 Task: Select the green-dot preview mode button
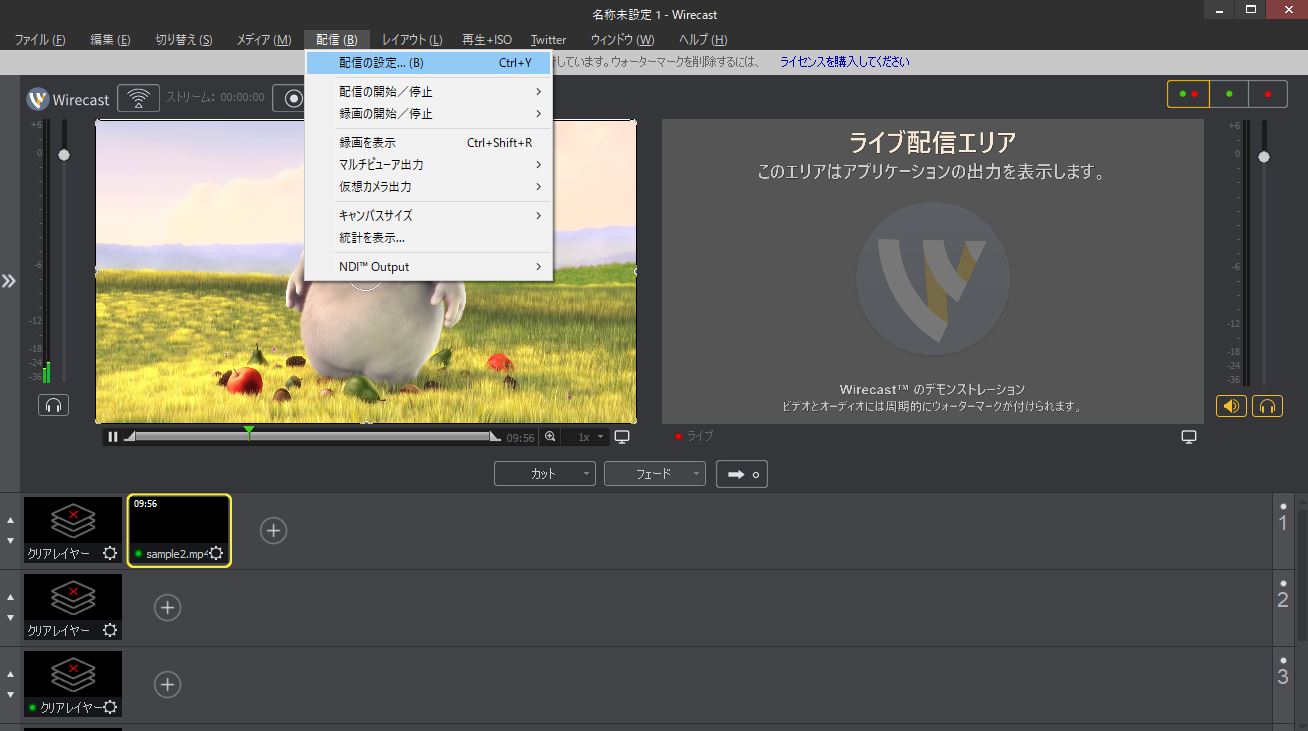pyautogui.click(x=1230, y=93)
